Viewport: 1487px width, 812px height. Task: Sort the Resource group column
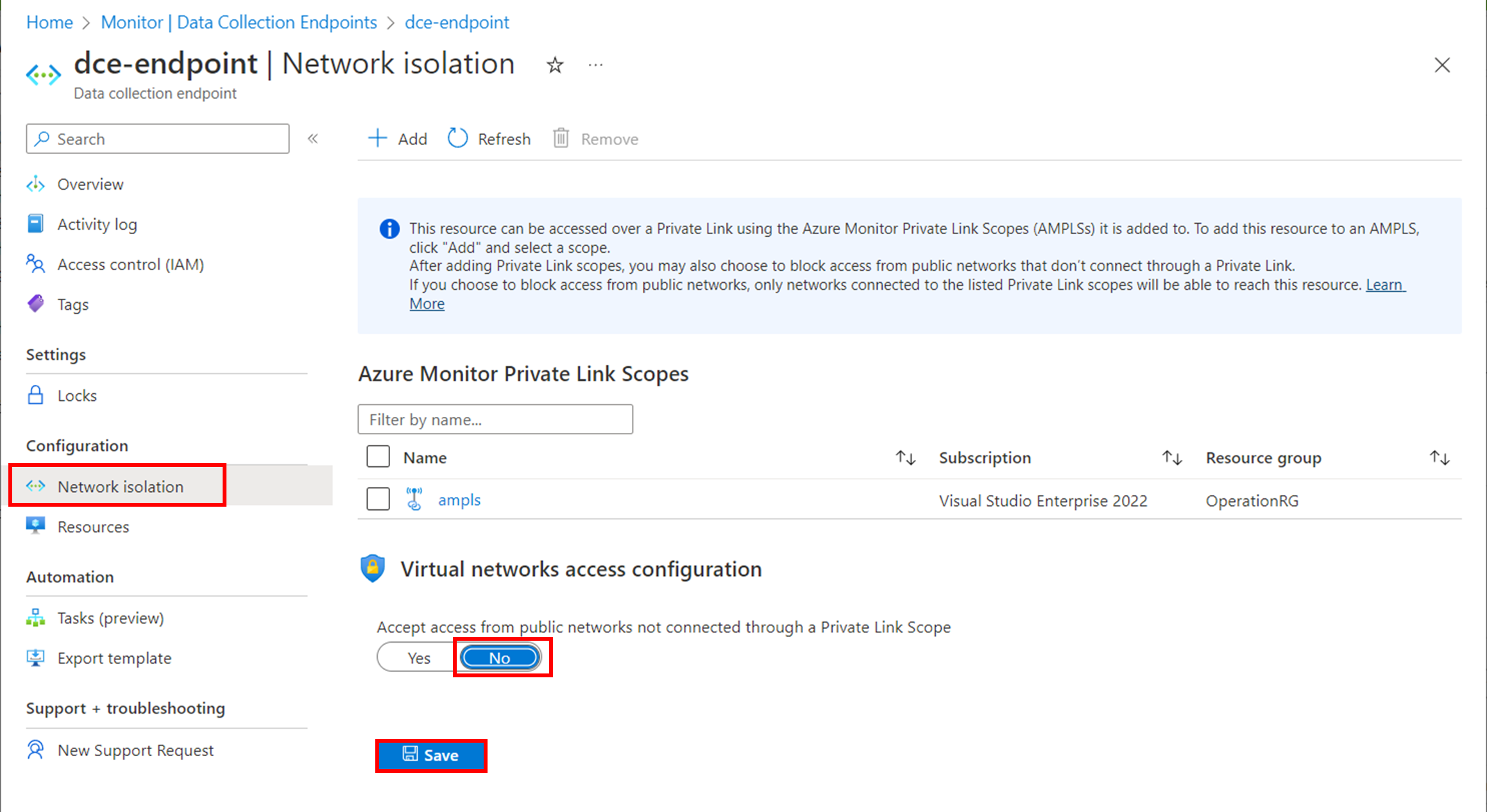click(x=1438, y=457)
